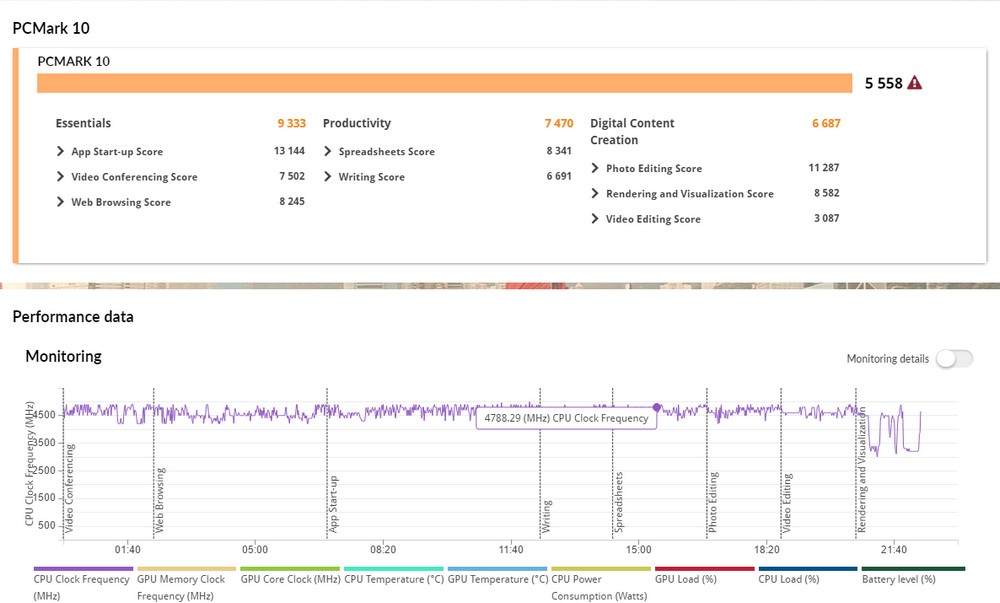Click the Web Browsing chart marker line

click(x=154, y=464)
